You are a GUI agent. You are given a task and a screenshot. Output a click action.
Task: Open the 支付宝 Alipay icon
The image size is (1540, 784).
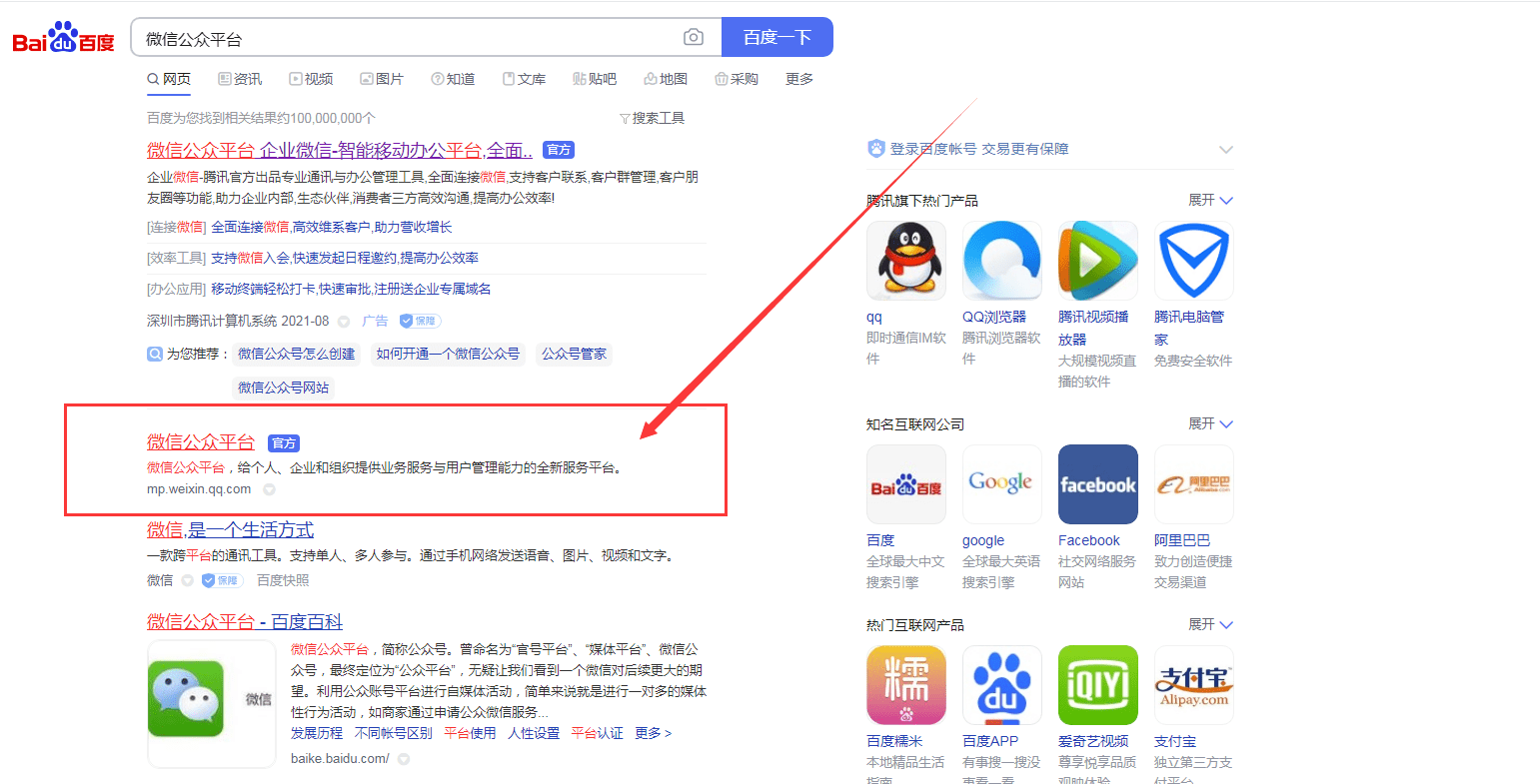1194,685
